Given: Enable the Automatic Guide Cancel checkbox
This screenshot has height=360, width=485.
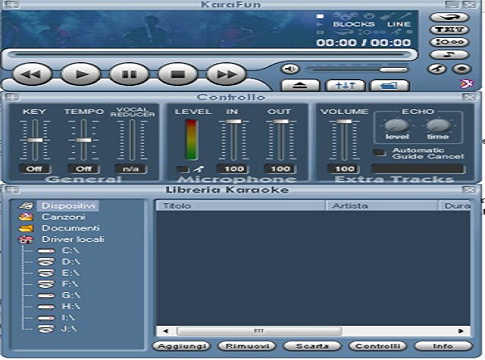Looking at the screenshot, I should (x=379, y=153).
